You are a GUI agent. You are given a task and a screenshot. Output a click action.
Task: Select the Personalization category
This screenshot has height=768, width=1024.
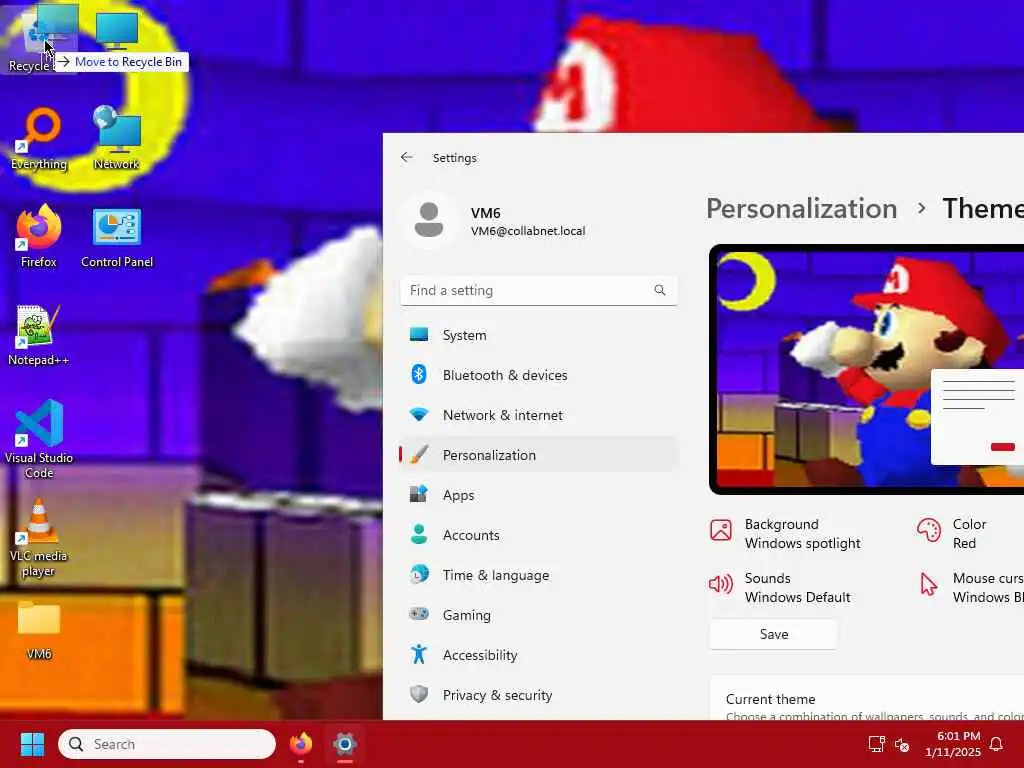pyautogui.click(x=539, y=455)
